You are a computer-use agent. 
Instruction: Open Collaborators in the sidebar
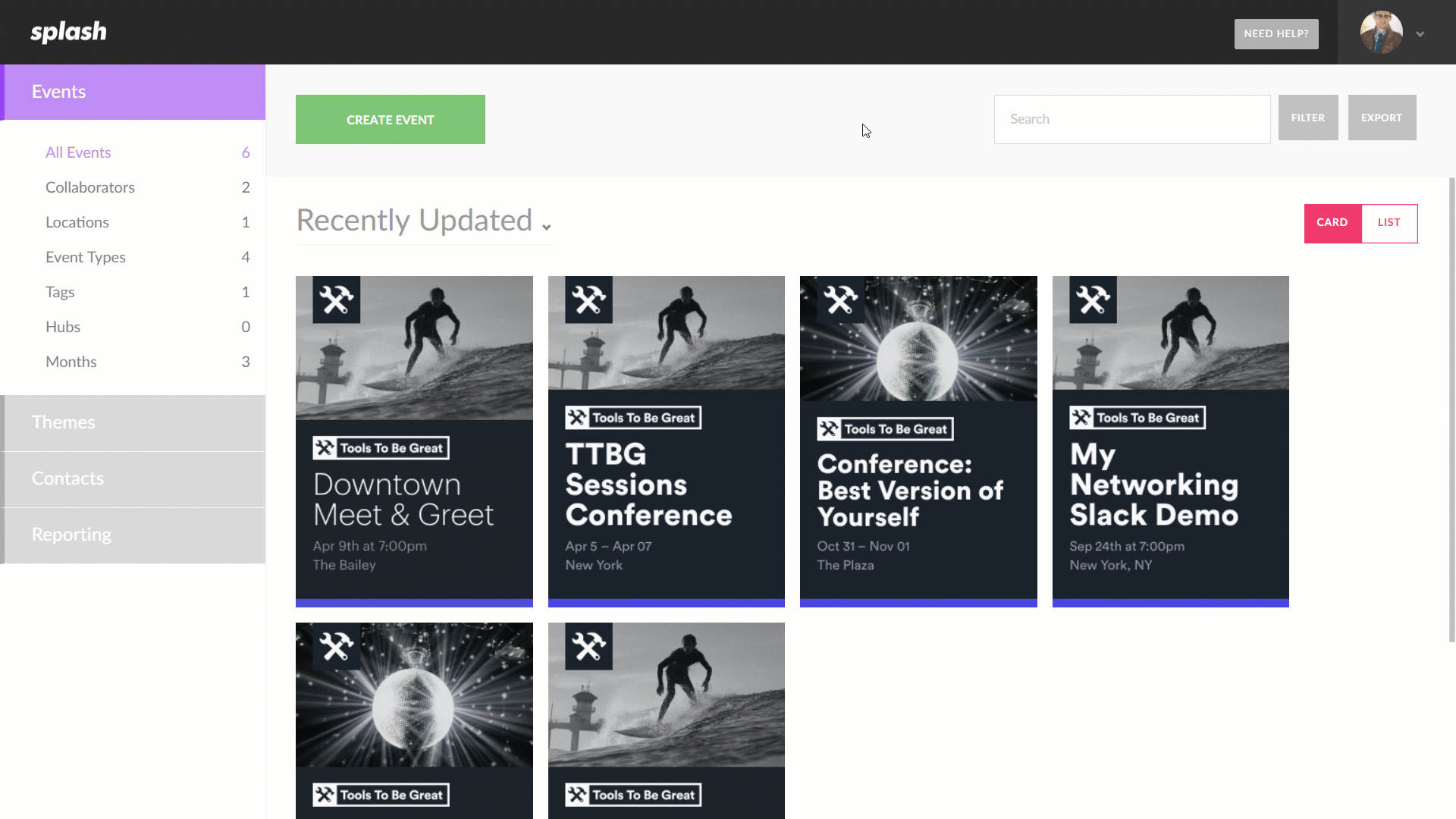click(x=146, y=187)
